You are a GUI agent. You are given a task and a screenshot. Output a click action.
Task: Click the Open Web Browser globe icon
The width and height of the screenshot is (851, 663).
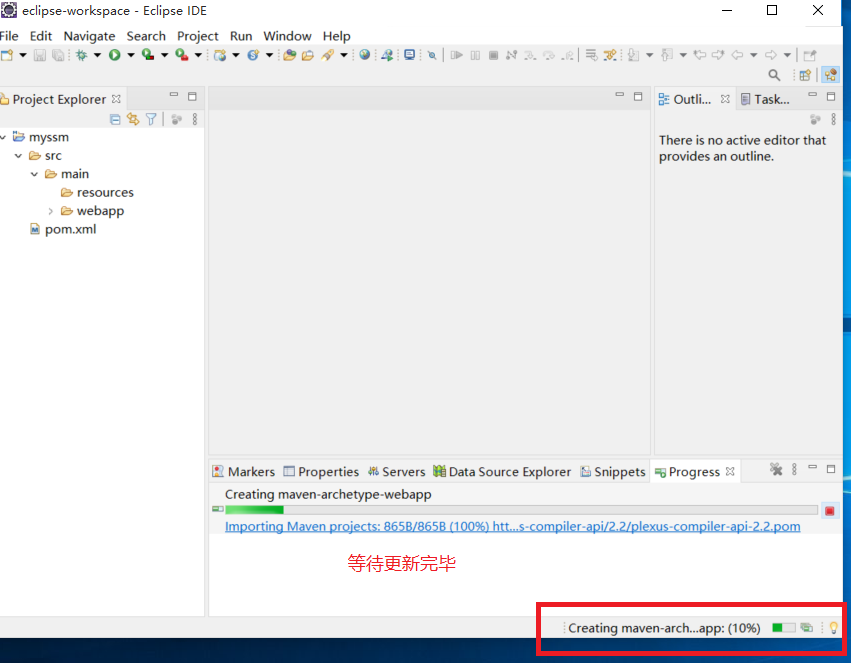tap(365, 55)
